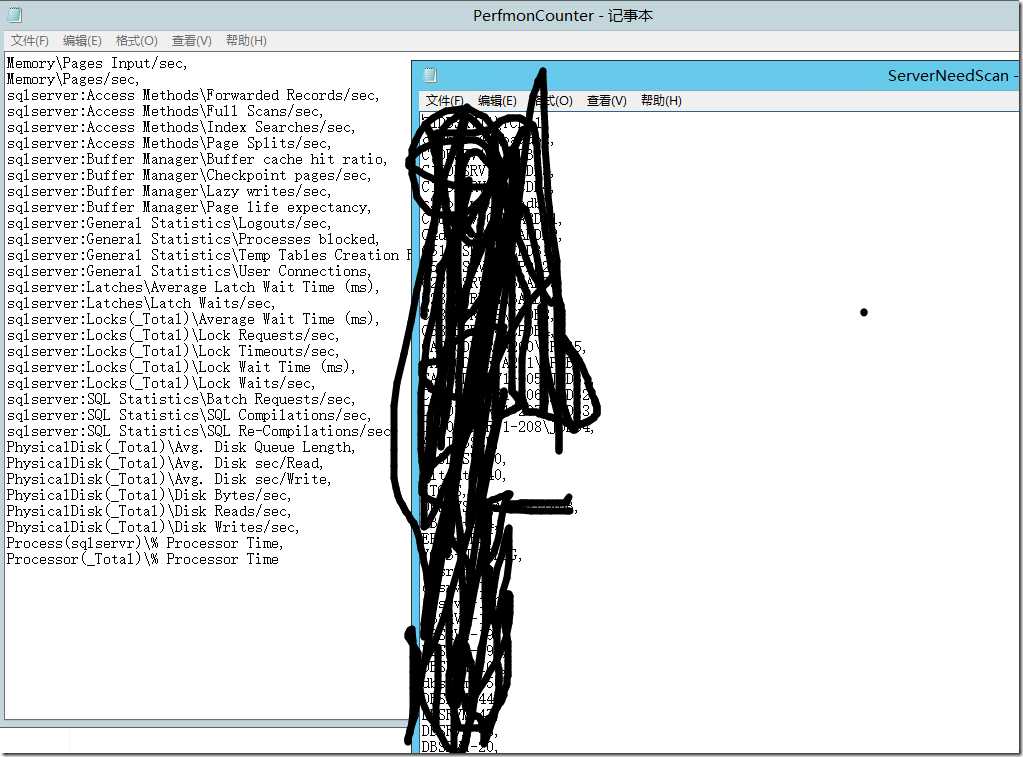Click 'Access Methods\Full Scans/sec,' line
Screen dimensions: 1023x757
165,112
